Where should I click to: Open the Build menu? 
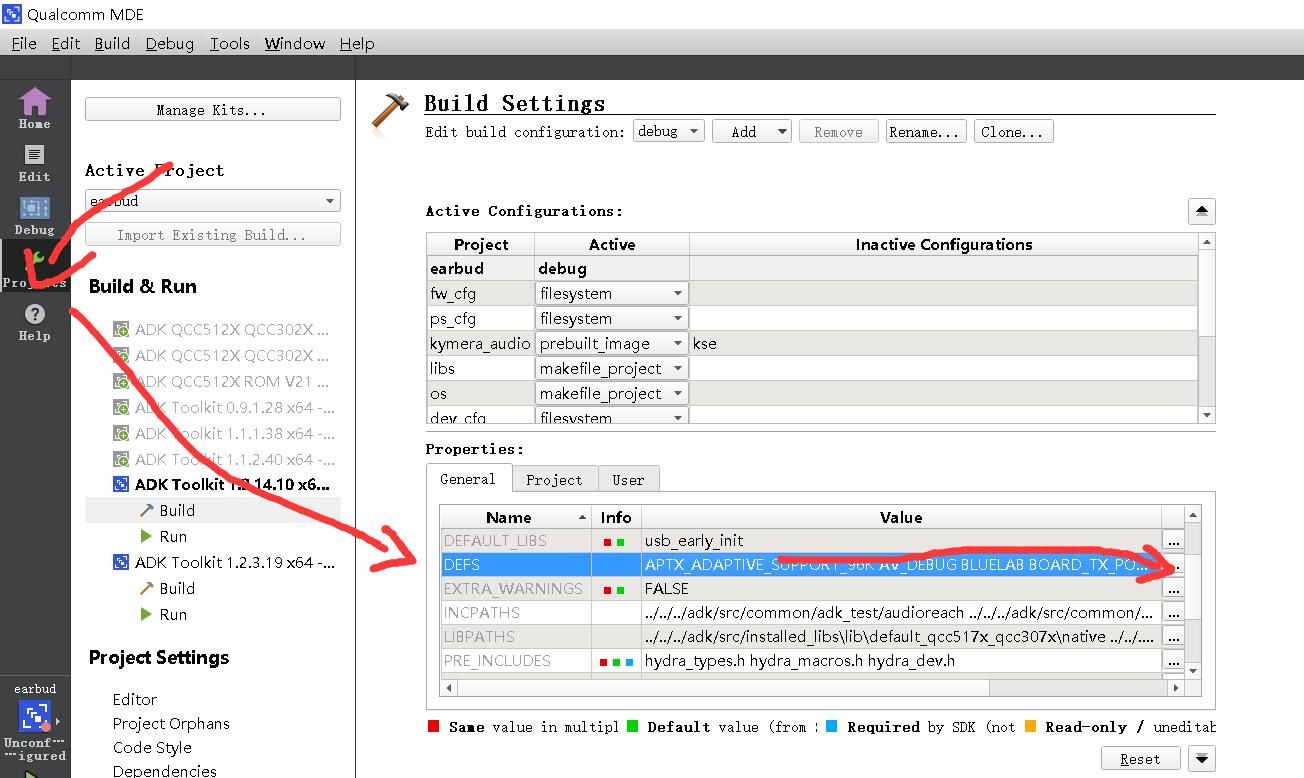[x=112, y=43]
